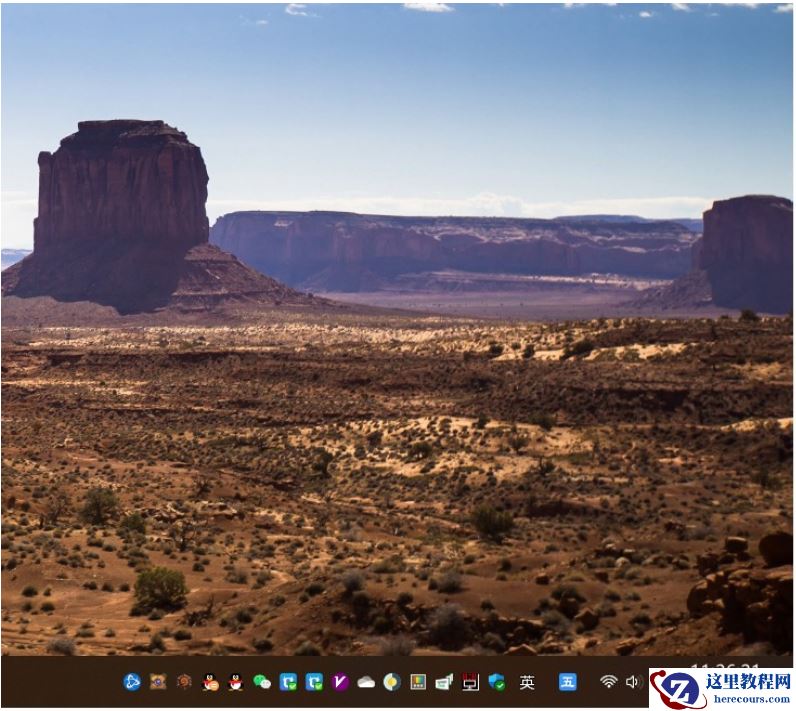Open the bronze swirl Hearthstone-style tray icon
The height and width of the screenshot is (711, 796).
(x=184, y=682)
